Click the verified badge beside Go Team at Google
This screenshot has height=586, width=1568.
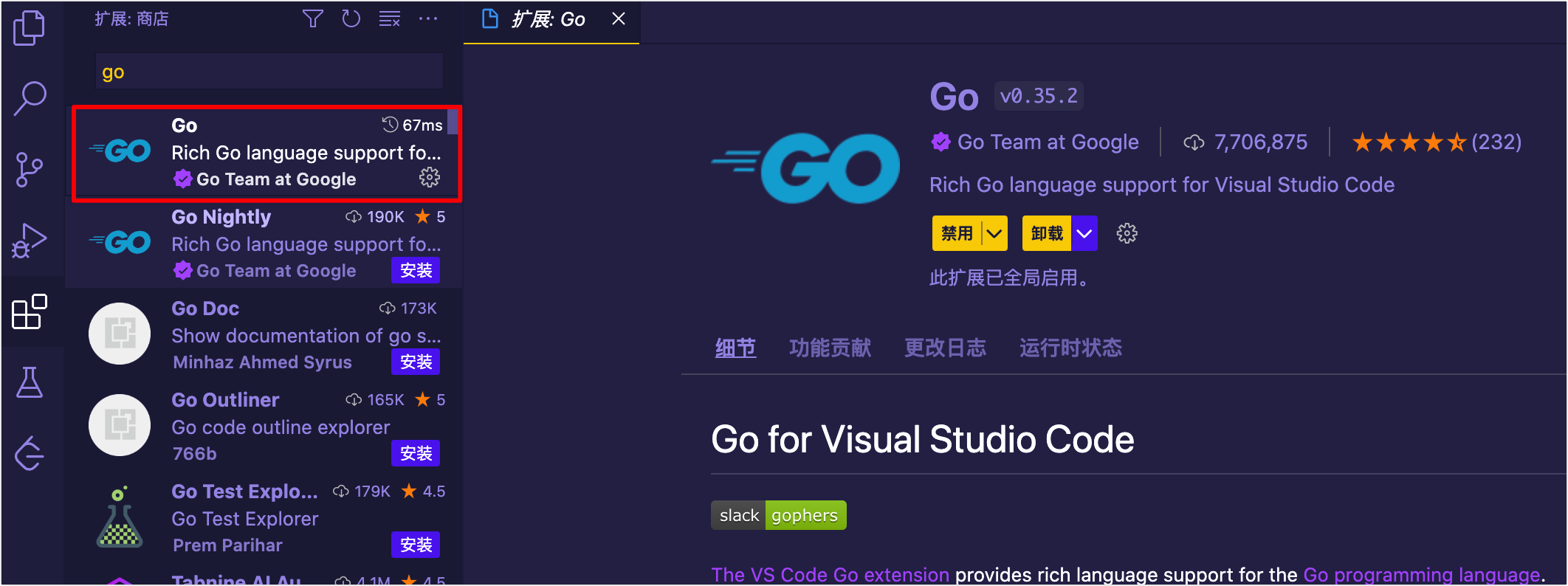[x=941, y=142]
